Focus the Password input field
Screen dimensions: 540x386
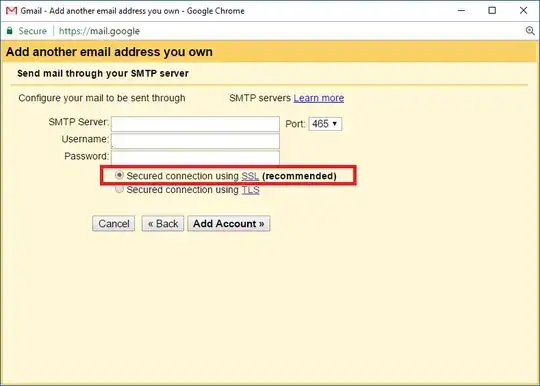coord(195,157)
